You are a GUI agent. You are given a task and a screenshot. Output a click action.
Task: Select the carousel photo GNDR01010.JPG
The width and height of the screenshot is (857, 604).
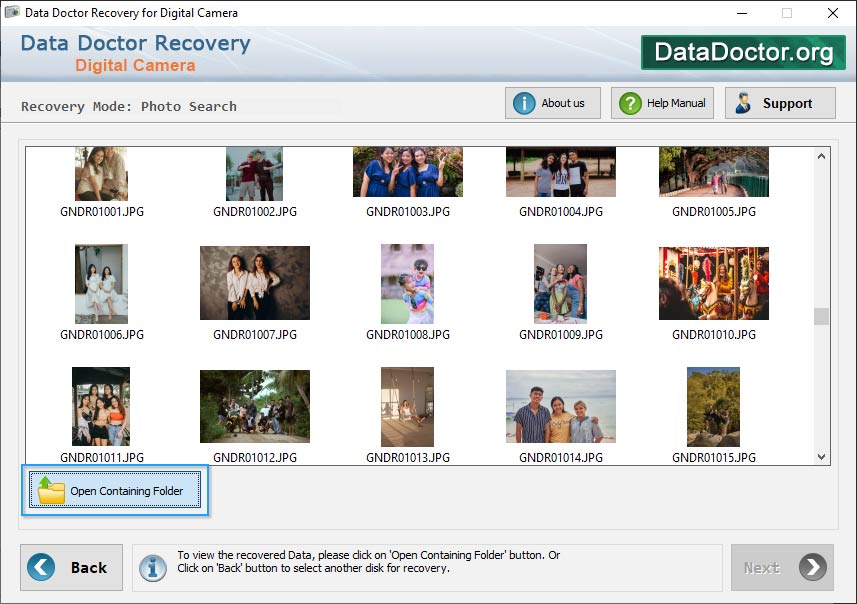pyautogui.click(x=713, y=283)
